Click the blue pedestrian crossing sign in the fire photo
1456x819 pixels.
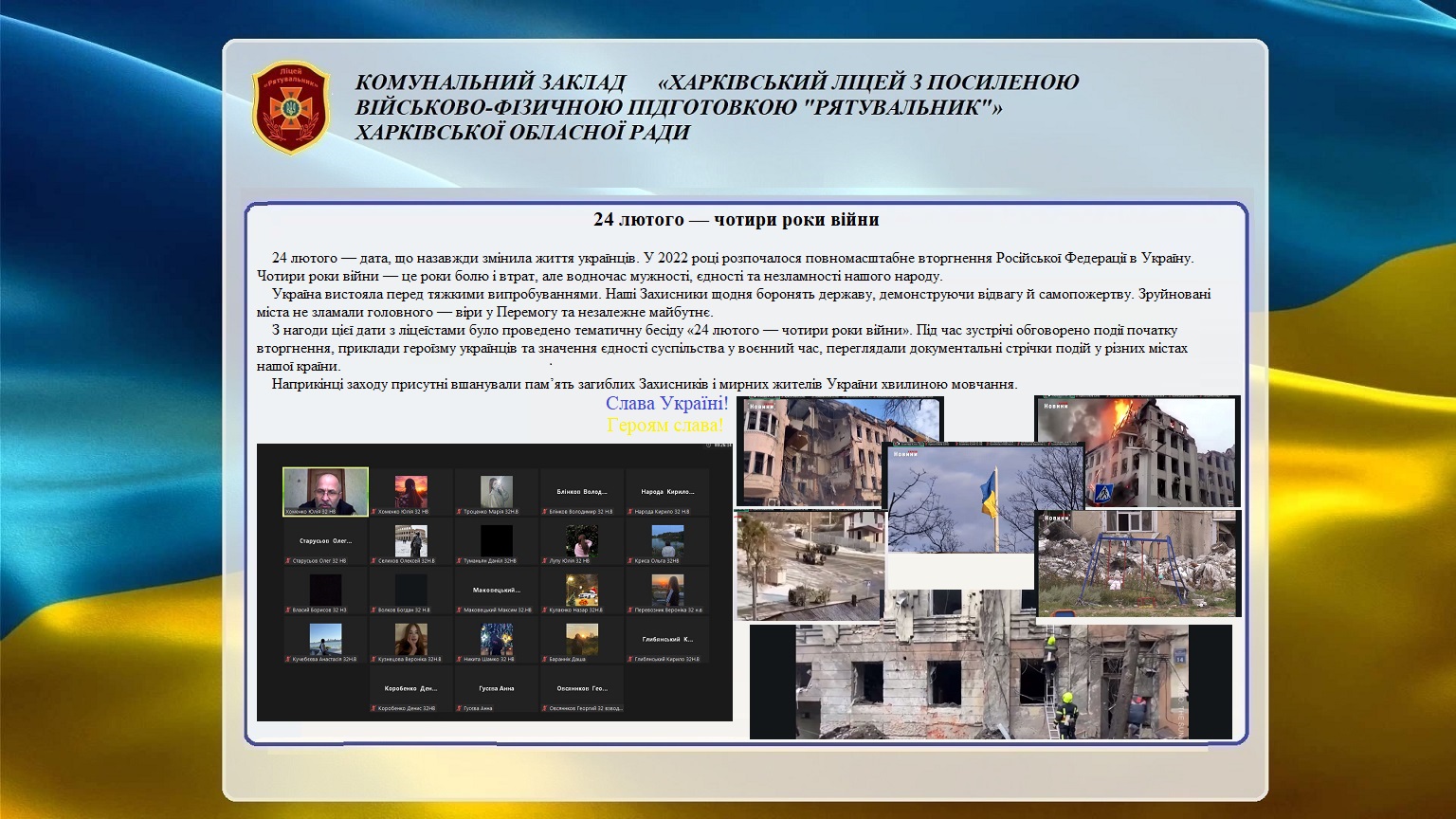click(x=1104, y=494)
